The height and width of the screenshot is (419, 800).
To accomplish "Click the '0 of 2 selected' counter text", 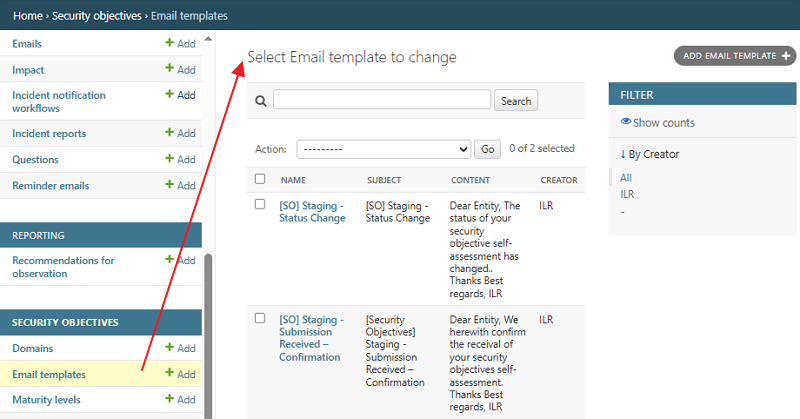I will point(542,149).
